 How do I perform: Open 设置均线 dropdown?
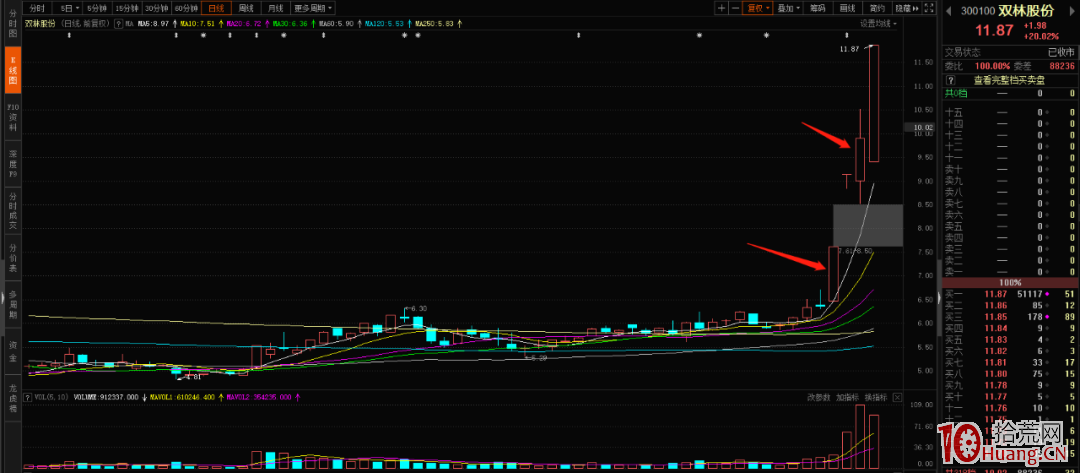click(x=878, y=23)
